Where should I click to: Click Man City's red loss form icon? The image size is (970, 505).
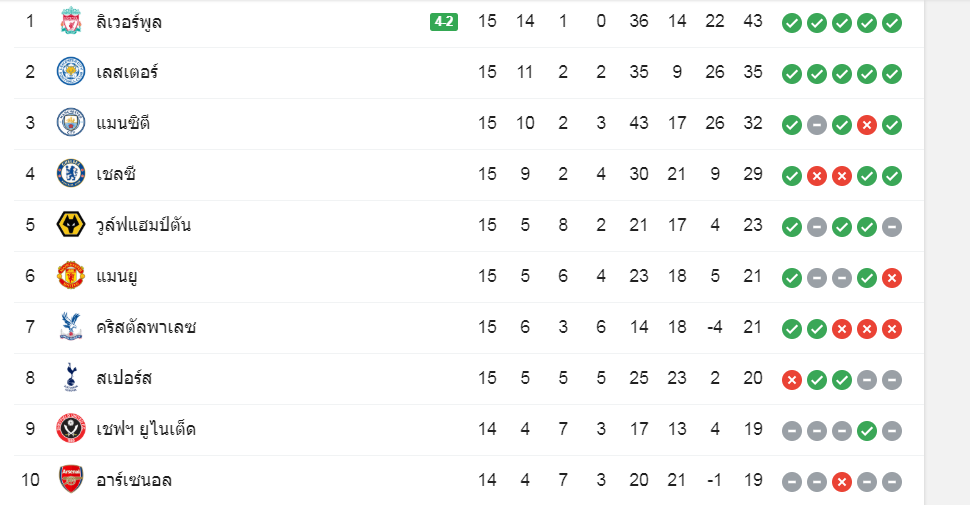[867, 125]
